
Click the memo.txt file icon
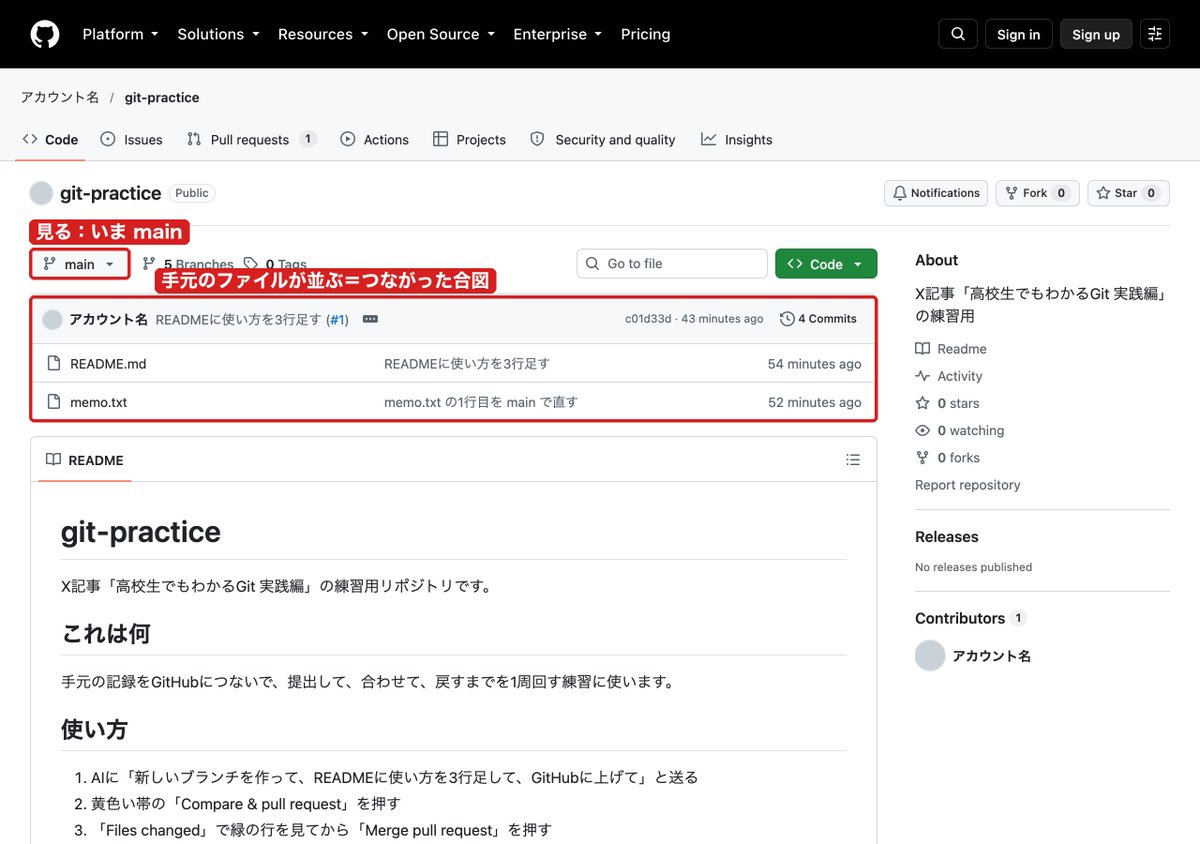point(54,402)
